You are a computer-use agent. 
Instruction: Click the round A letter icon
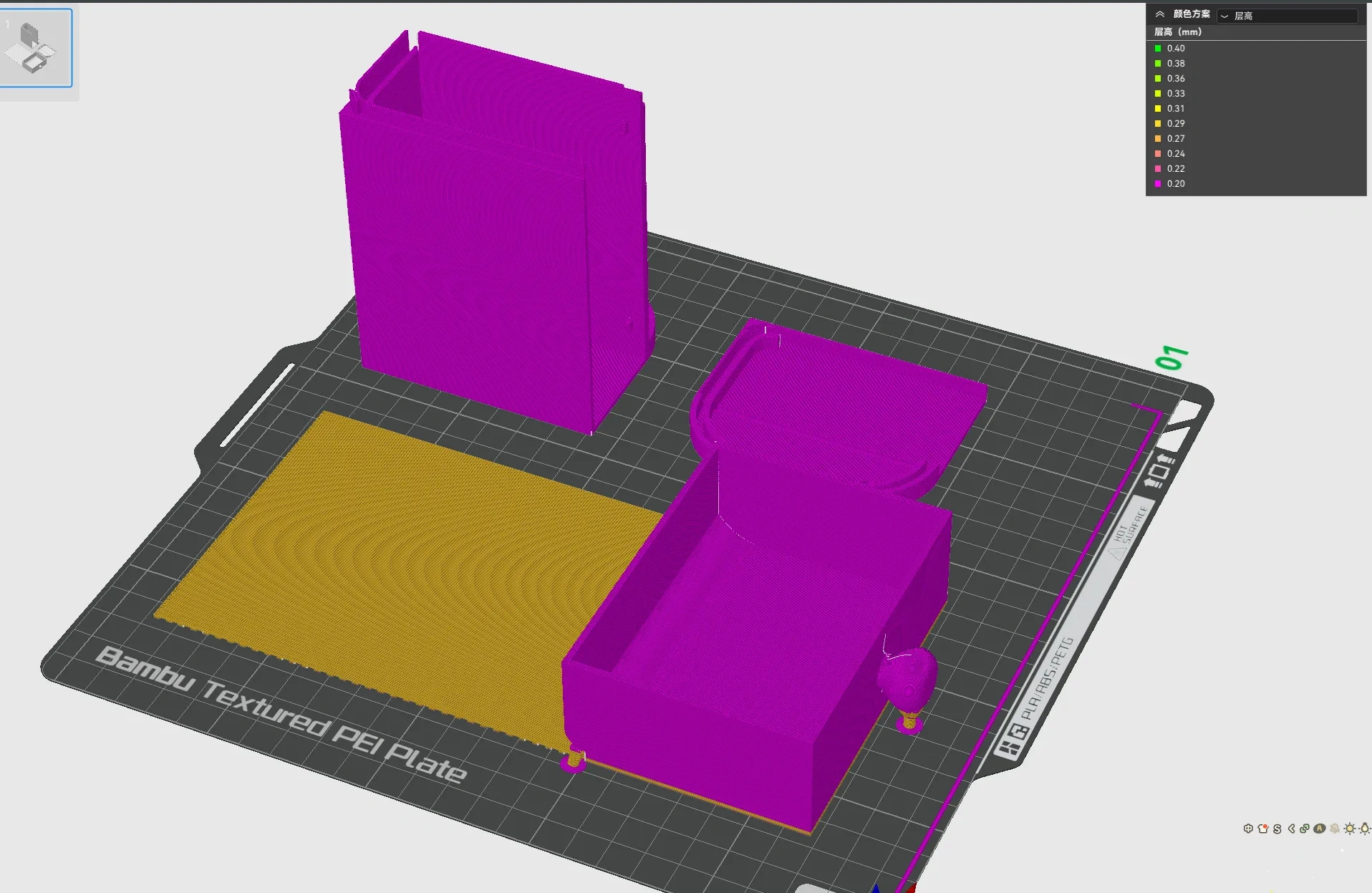pyautogui.click(x=1320, y=829)
